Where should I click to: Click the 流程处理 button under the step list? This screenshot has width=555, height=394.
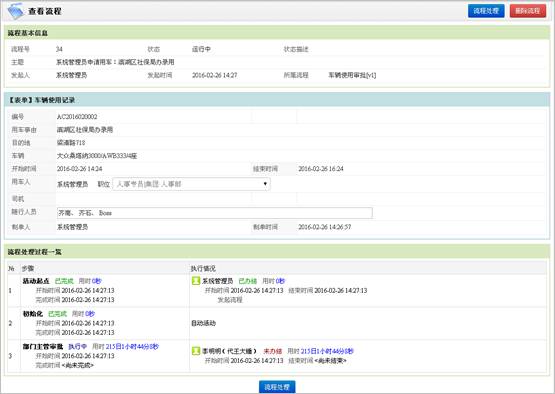277,387
